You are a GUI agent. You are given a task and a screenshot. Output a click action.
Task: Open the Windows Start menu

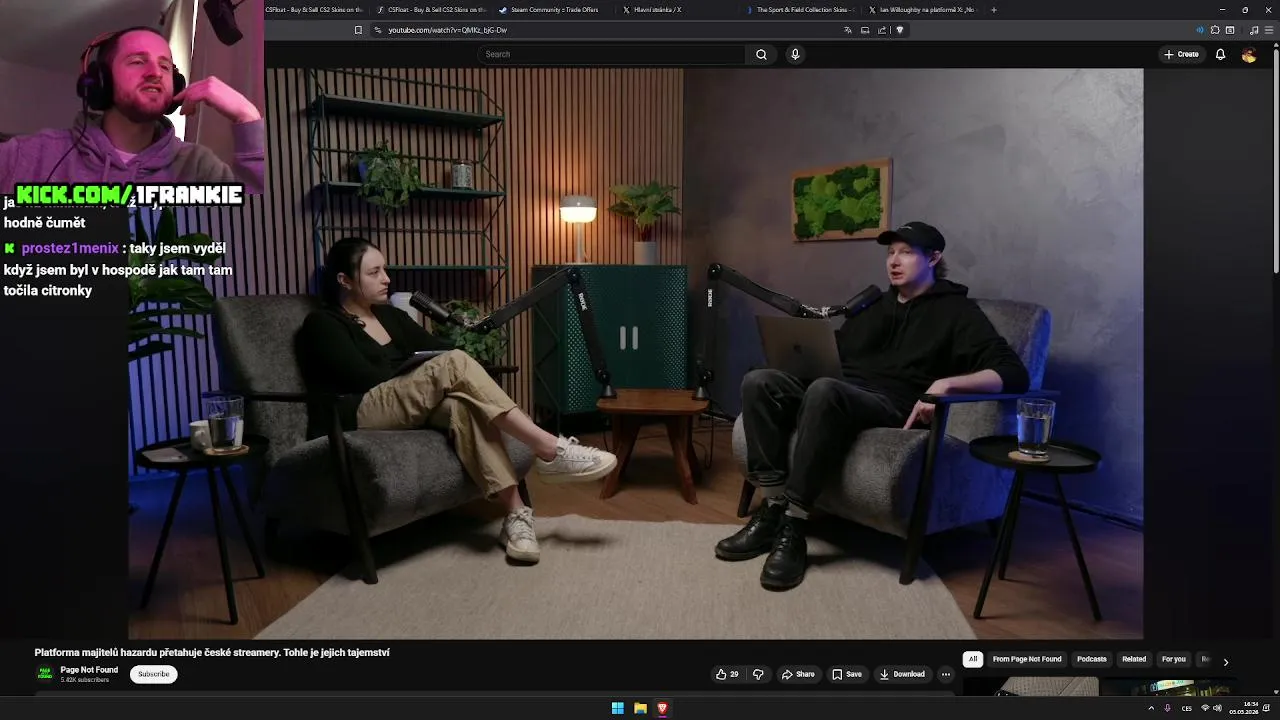point(618,708)
